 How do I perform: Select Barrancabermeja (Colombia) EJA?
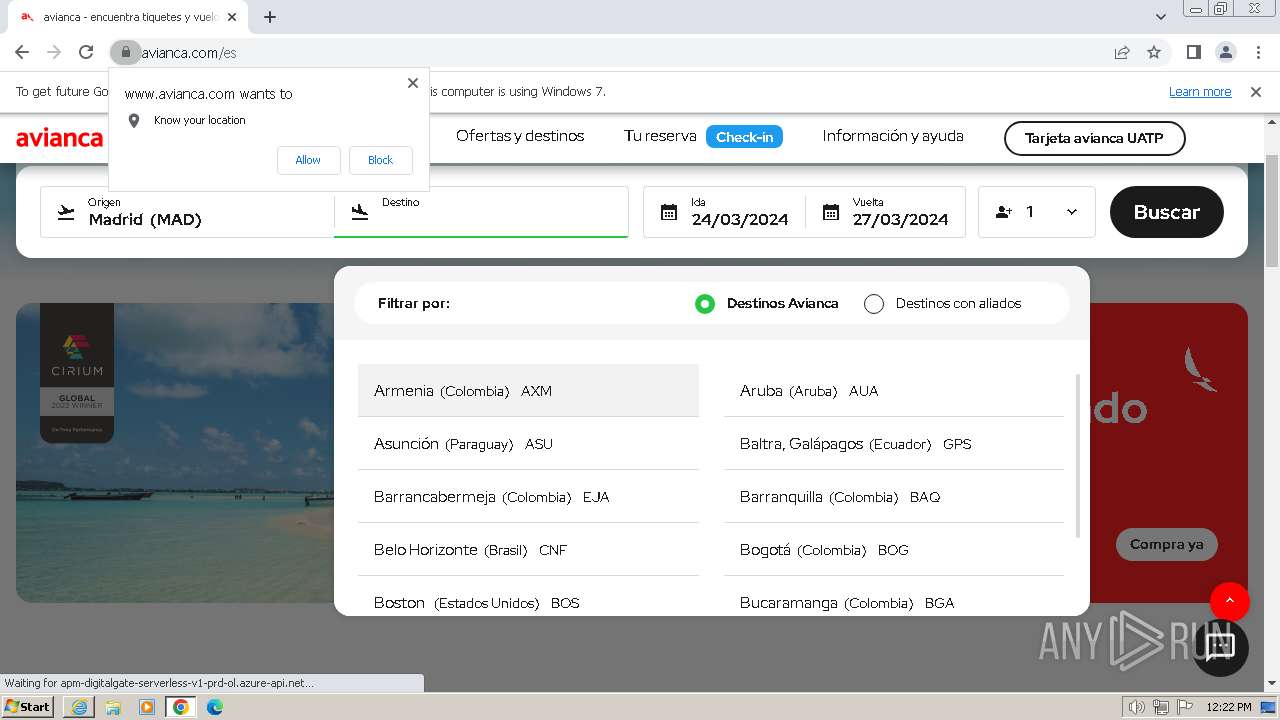pos(528,497)
